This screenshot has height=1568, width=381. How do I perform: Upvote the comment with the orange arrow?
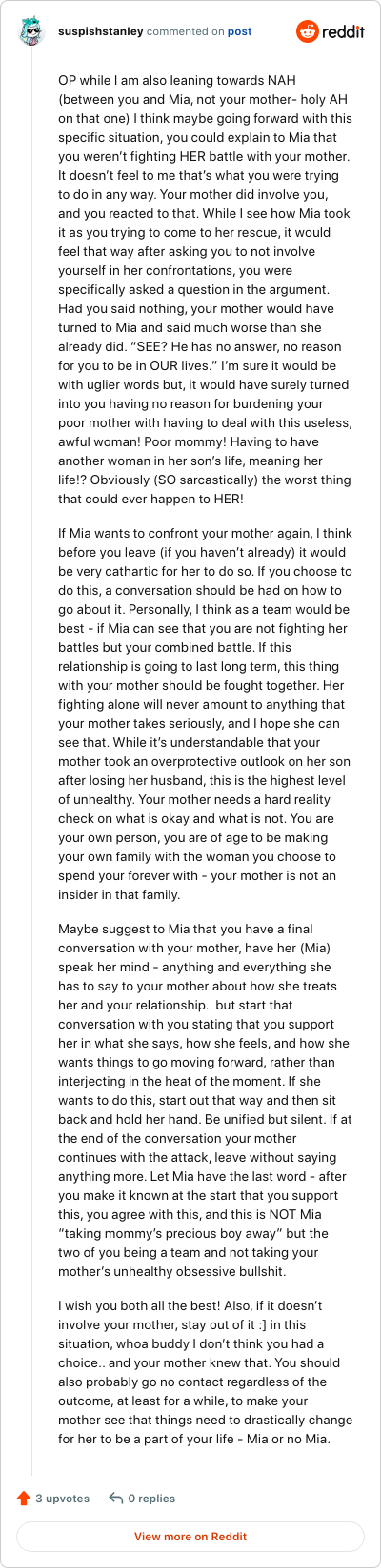pos(24,1498)
